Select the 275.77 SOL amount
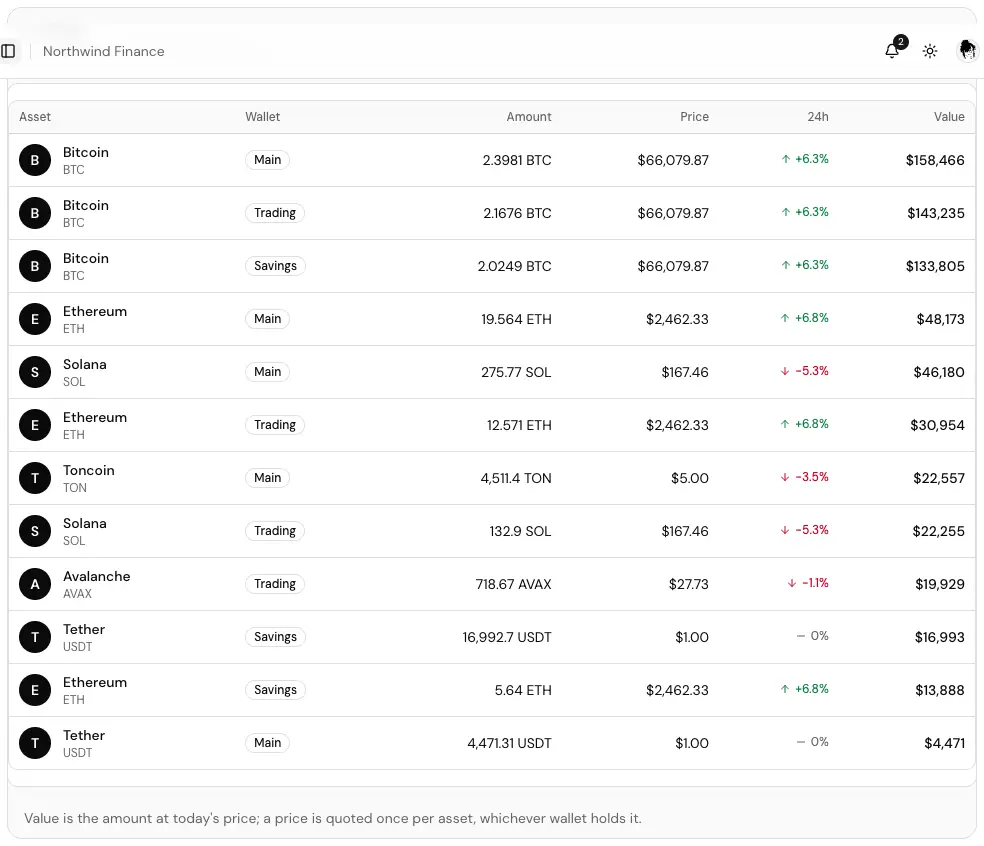Screen dimensions: 984x846 tap(516, 373)
